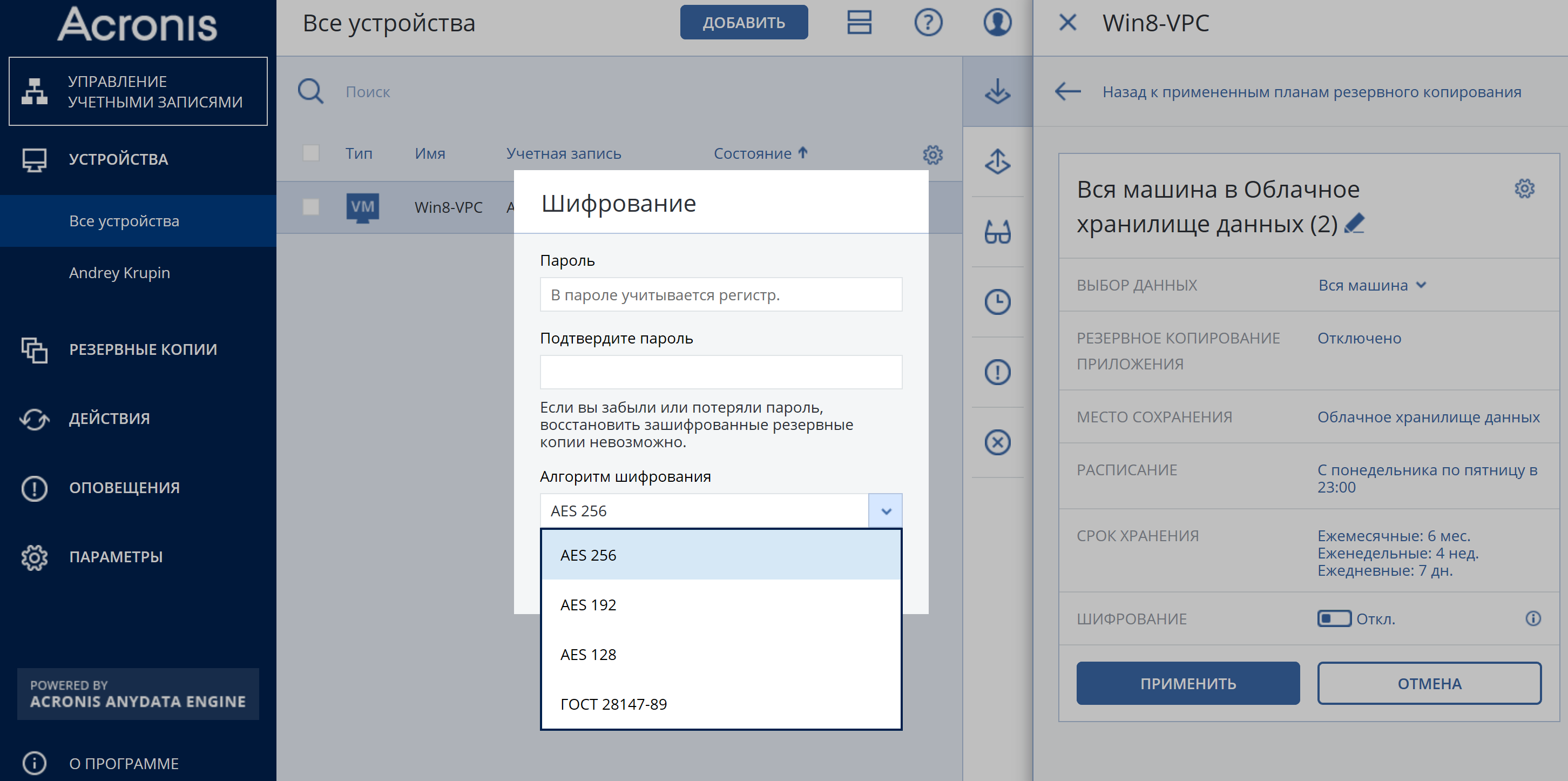This screenshot has width=1568, height=781.
Task: Check the Win8-VPC row checkbox
Action: tap(310, 207)
